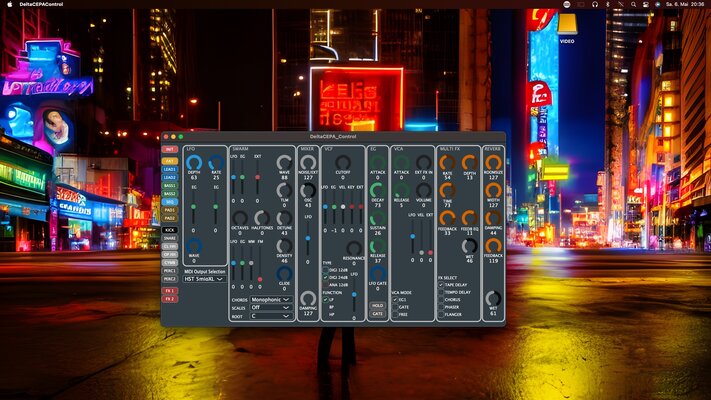Click the LFO DEPTH knob
Screen dimensions: 711x400
pyautogui.click(x=194, y=162)
